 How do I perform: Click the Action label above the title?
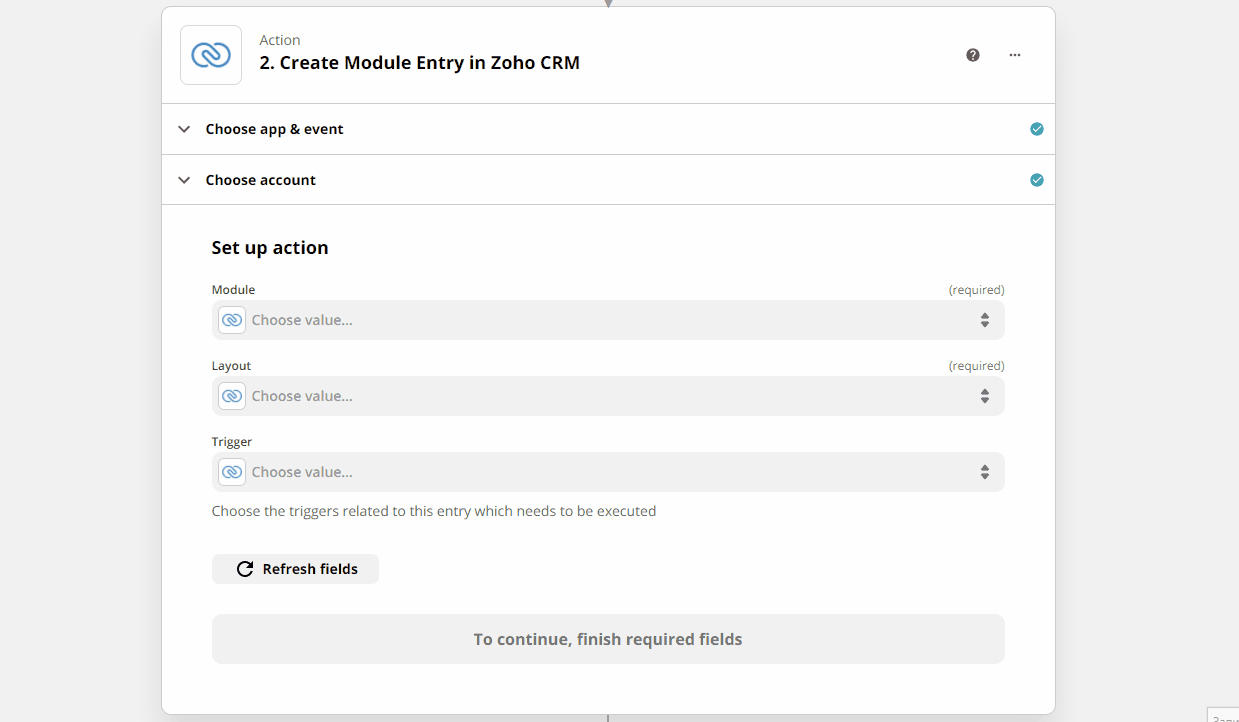point(280,40)
